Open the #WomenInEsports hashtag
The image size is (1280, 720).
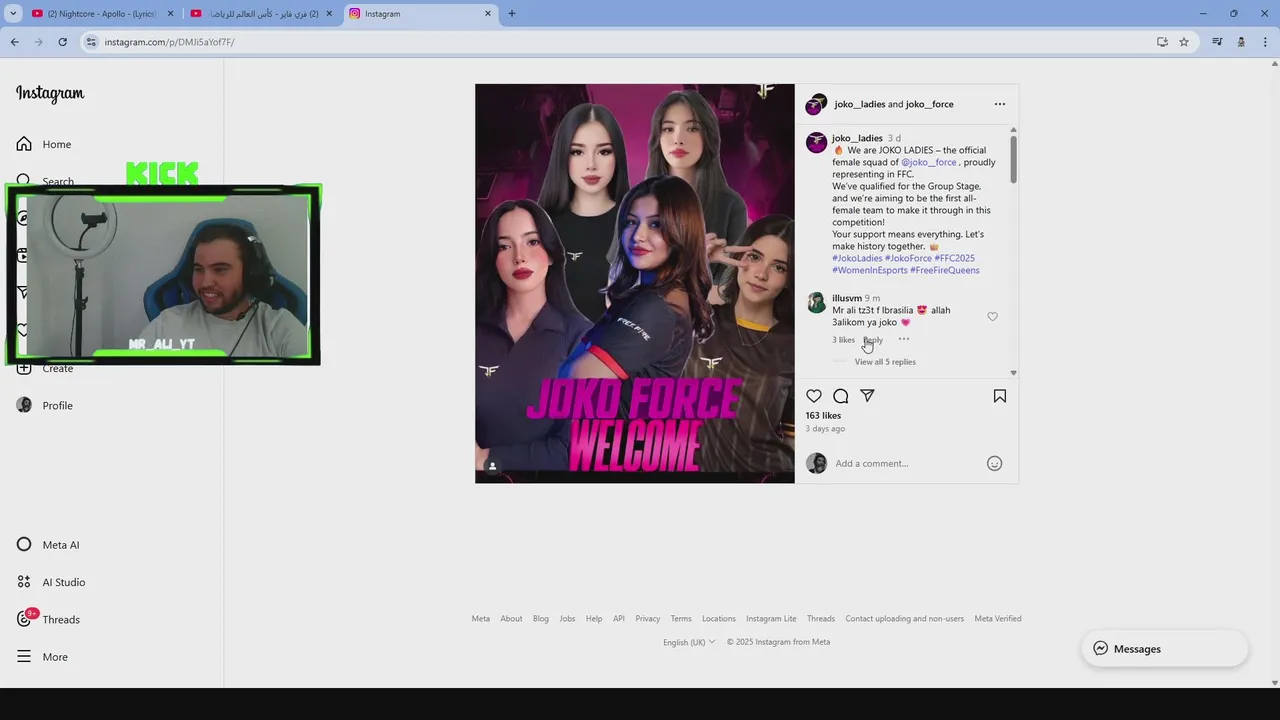tap(870, 270)
